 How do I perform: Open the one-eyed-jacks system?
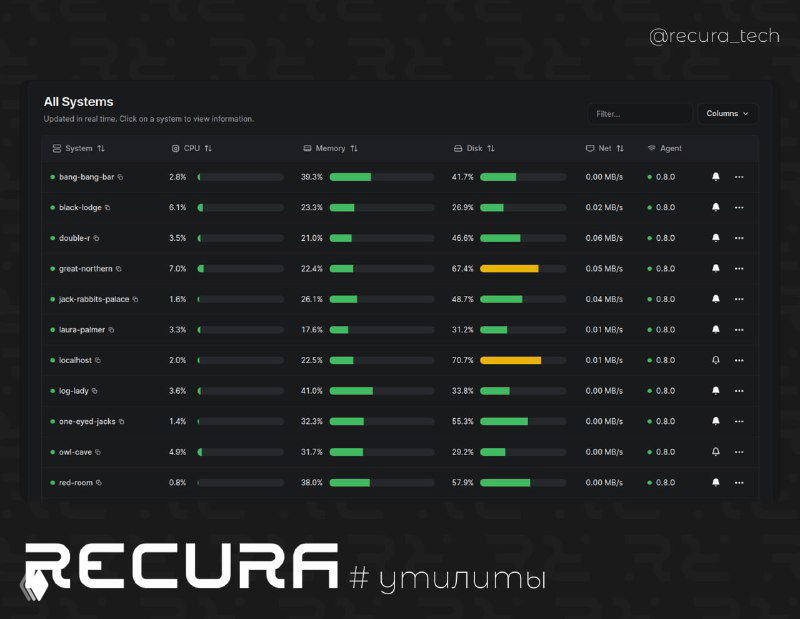pos(87,422)
